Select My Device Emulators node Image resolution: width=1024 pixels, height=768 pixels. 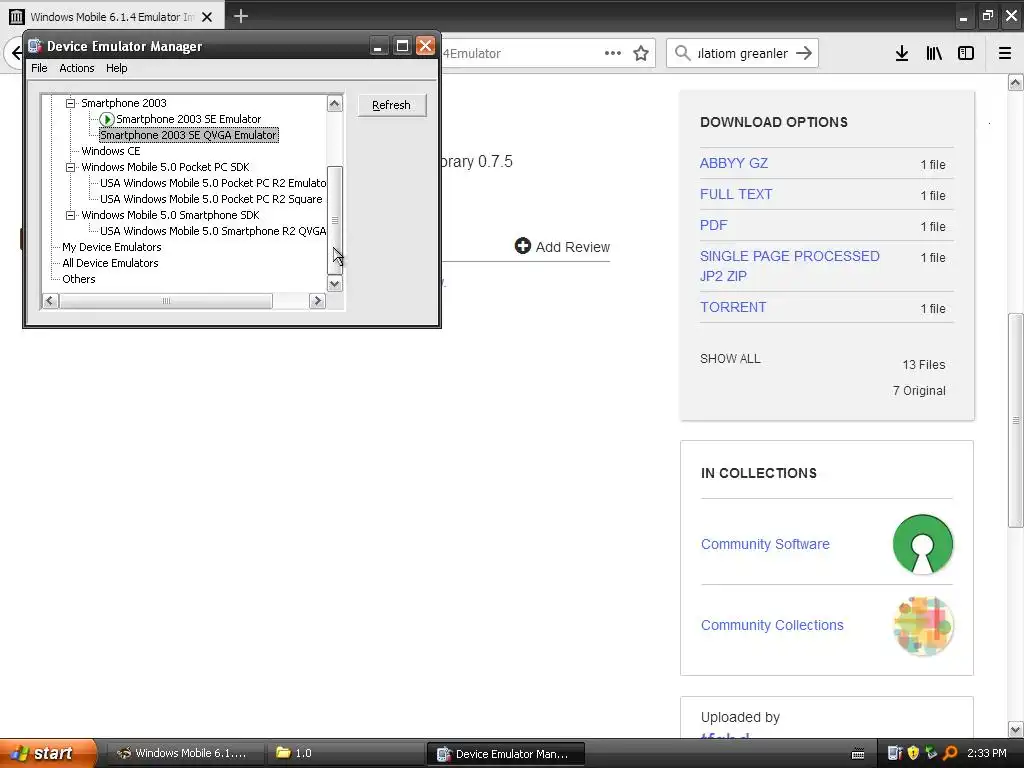point(112,247)
